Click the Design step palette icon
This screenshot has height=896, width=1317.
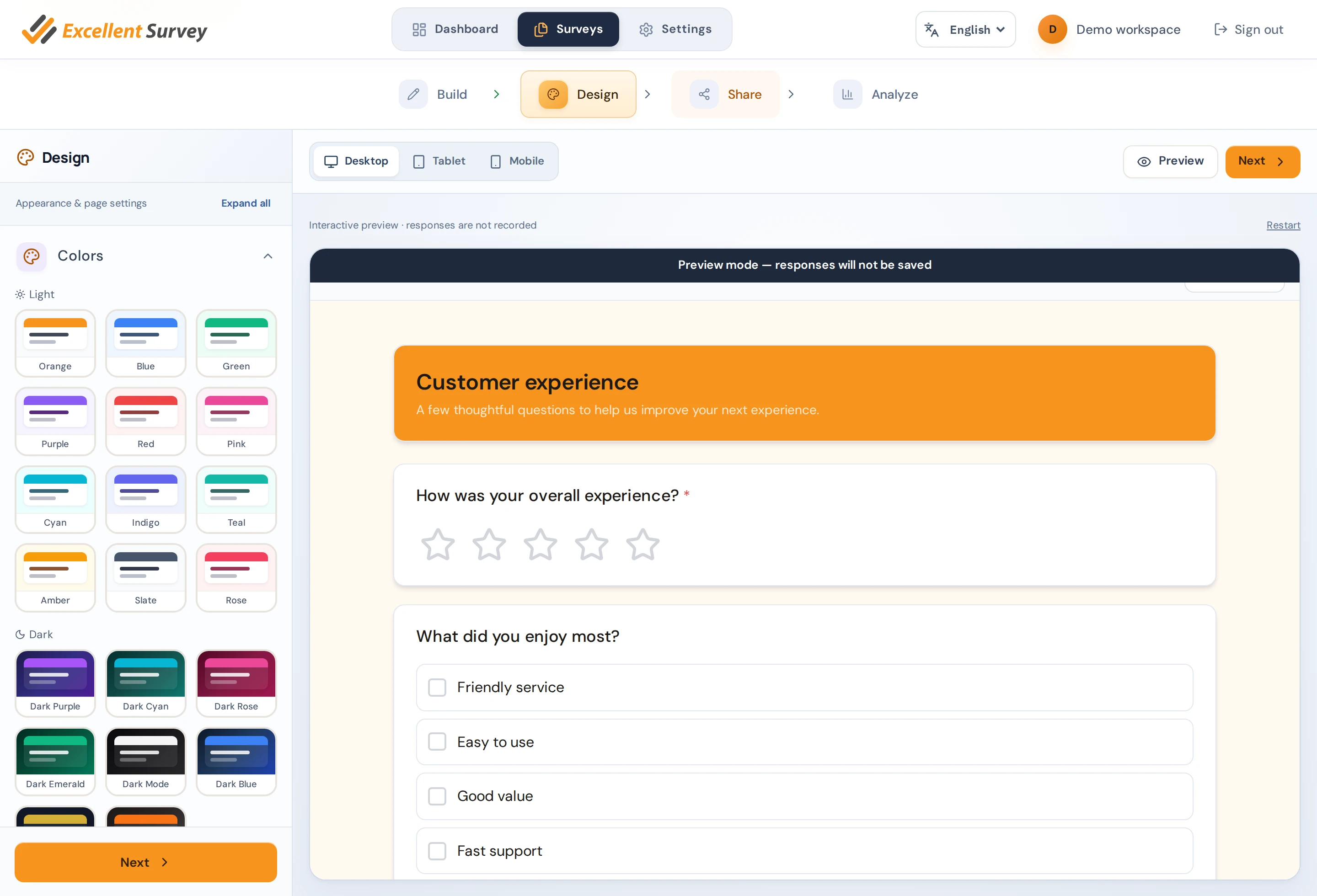point(553,94)
